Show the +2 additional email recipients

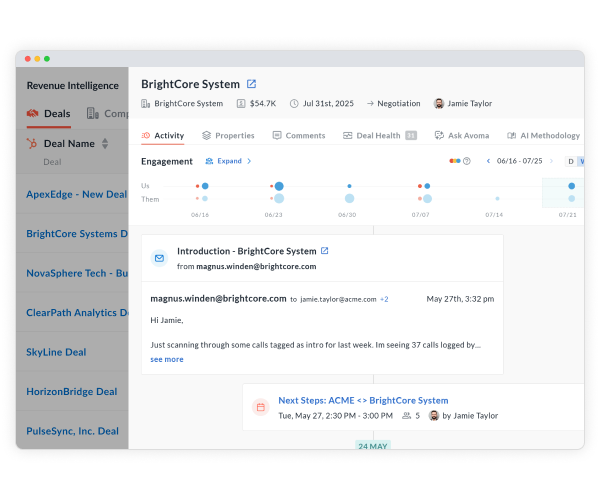[384, 299]
